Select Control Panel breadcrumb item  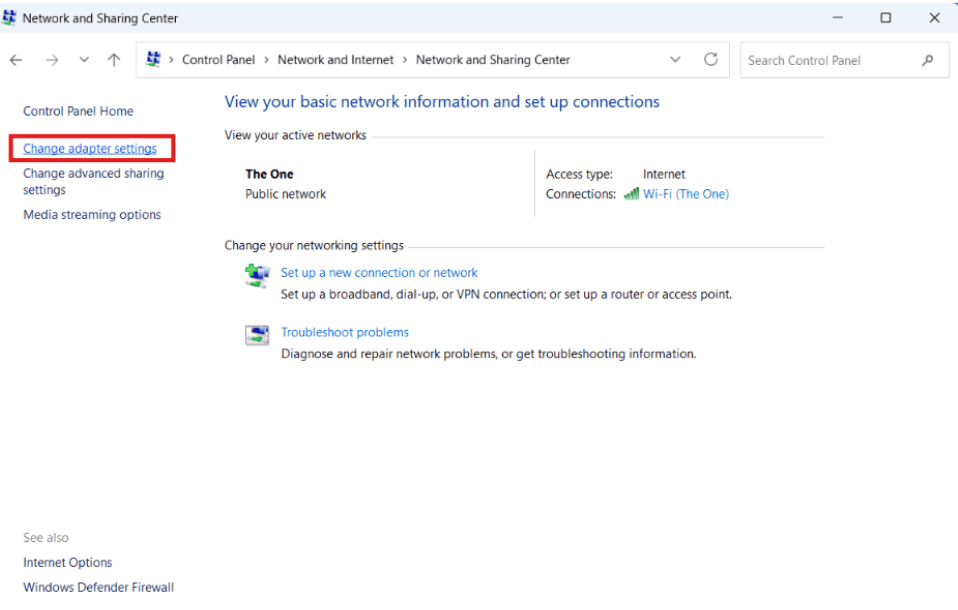pos(218,60)
